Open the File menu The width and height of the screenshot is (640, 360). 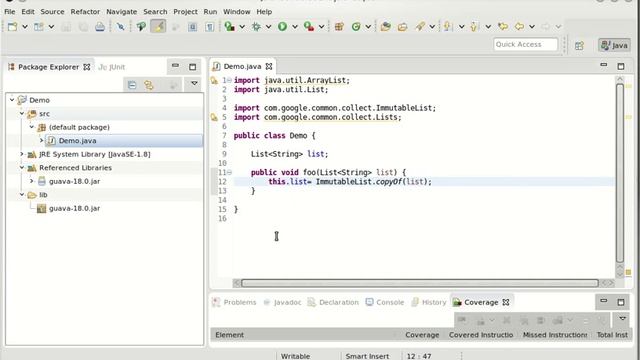9,12
